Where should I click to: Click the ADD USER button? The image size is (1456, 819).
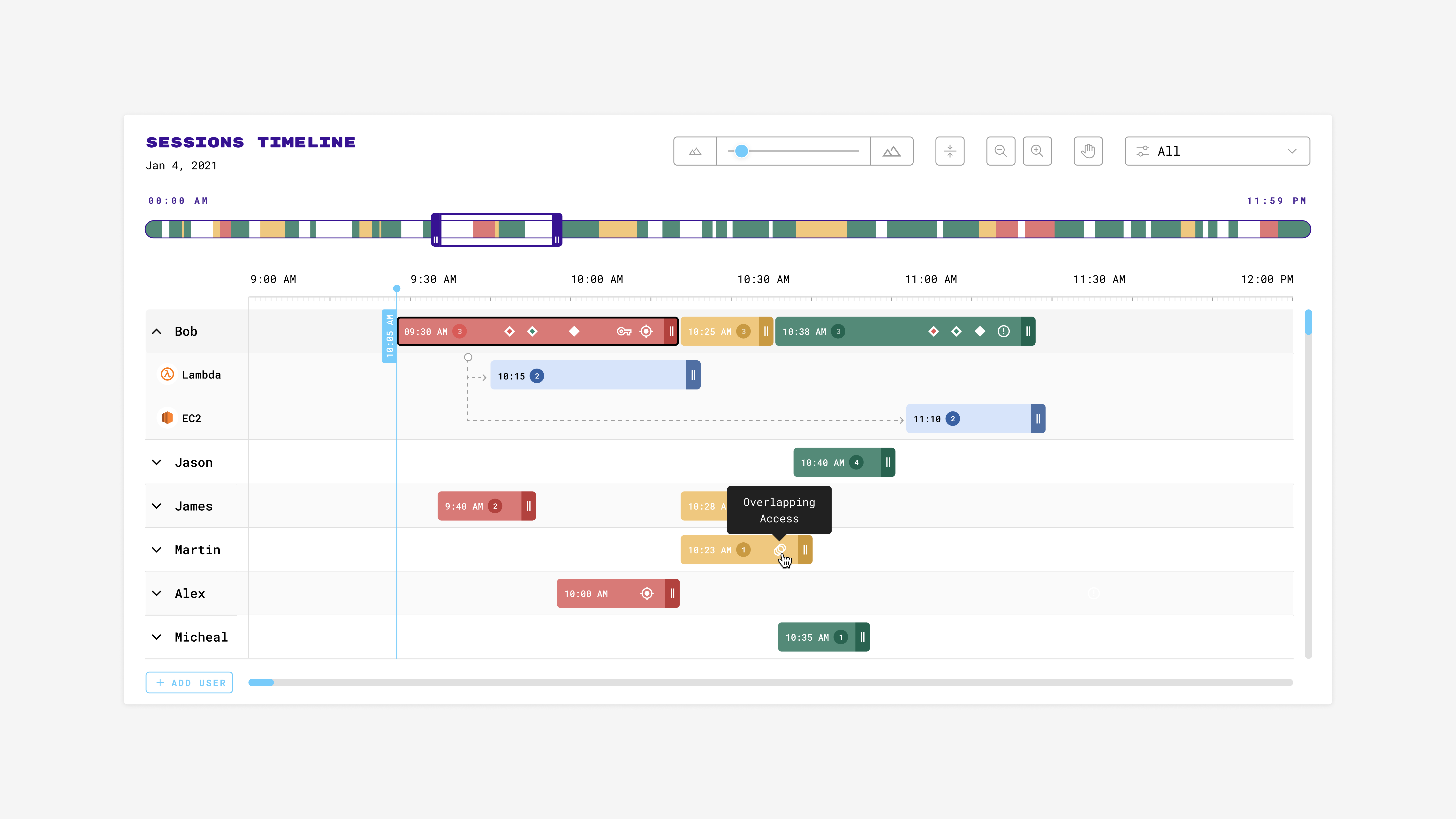click(189, 682)
